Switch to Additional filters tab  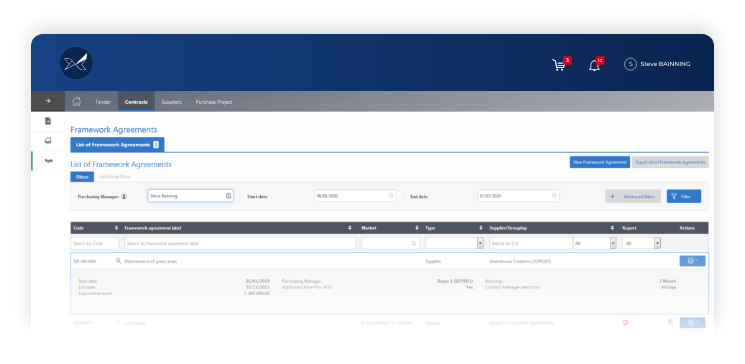pos(115,177)
